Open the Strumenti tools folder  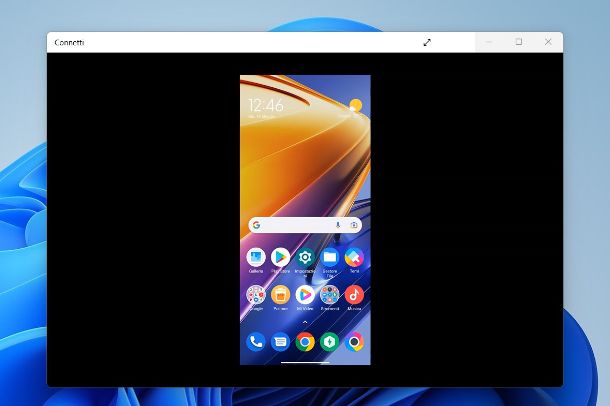(330, 295)
